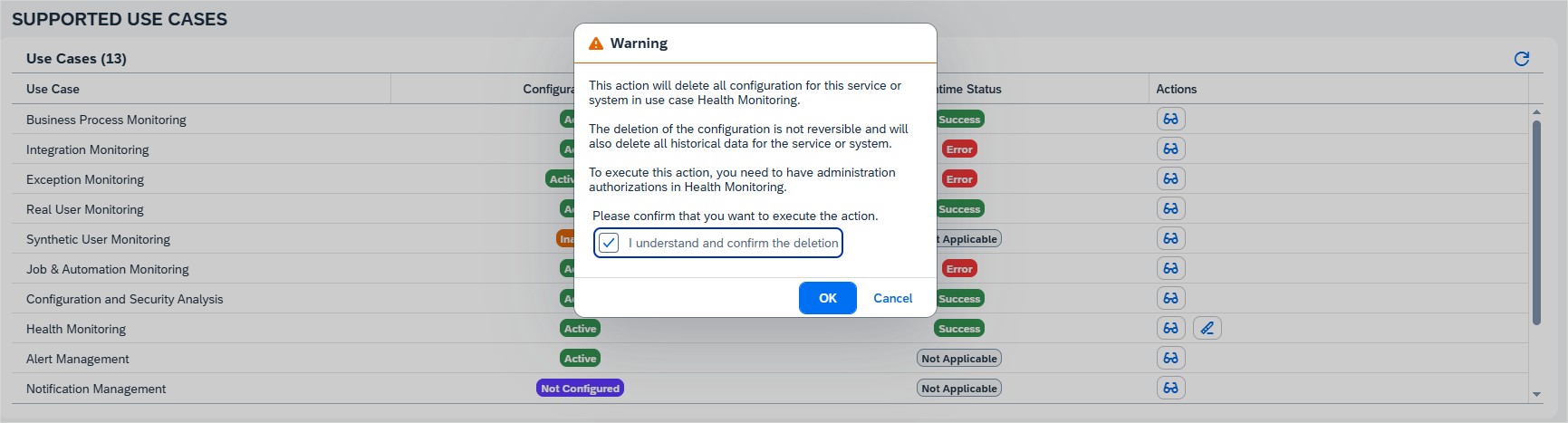This screenshot has width=1568, height=423.
Task: Click glasses icon for Notification Management
Action: coord(1170,389)
